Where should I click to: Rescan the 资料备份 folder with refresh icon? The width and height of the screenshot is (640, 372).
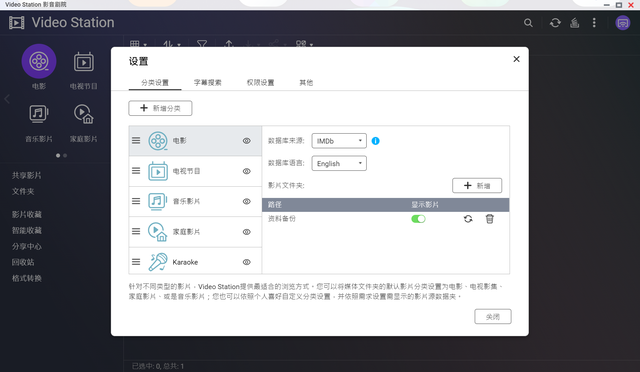pos(468,219)
